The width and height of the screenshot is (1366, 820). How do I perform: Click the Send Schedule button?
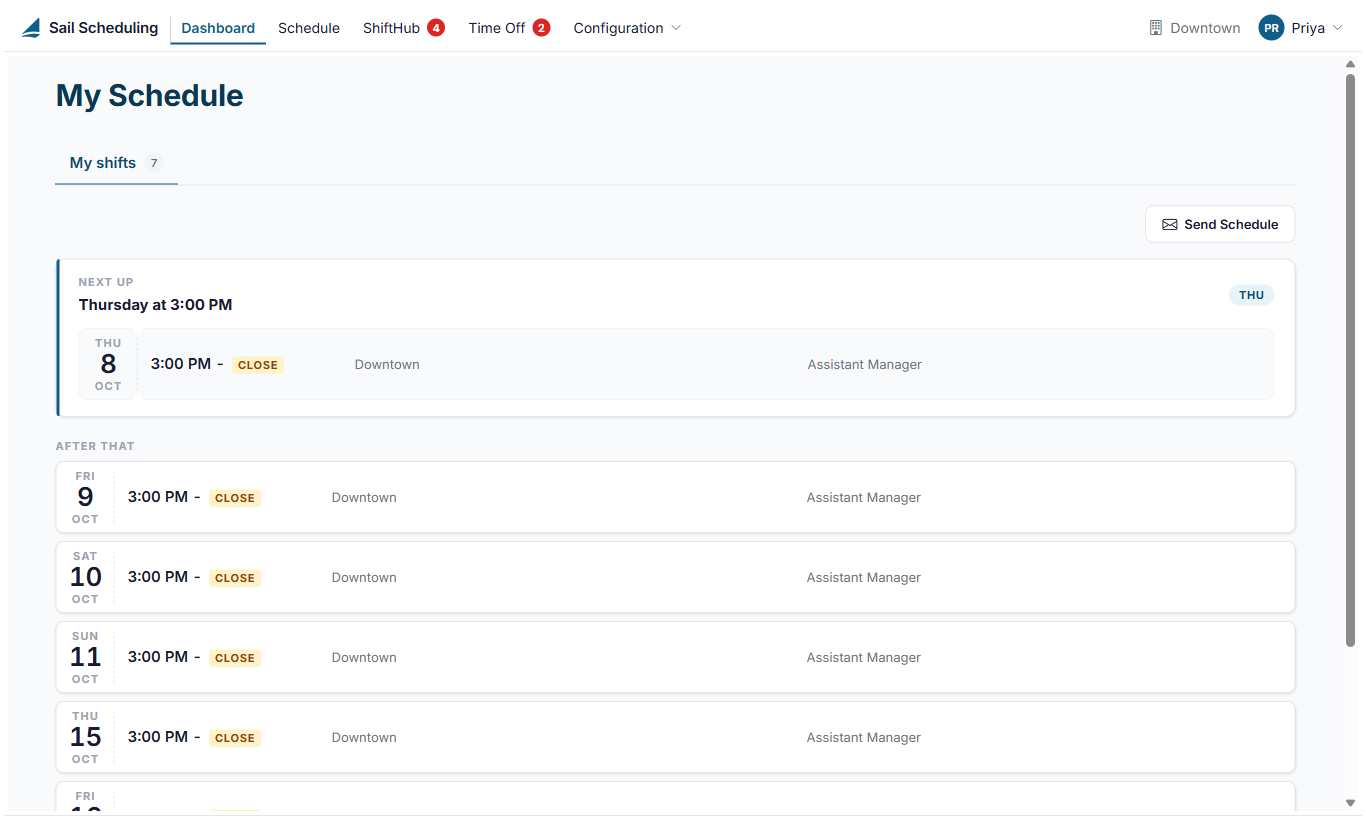click(x=1220, y=224)
